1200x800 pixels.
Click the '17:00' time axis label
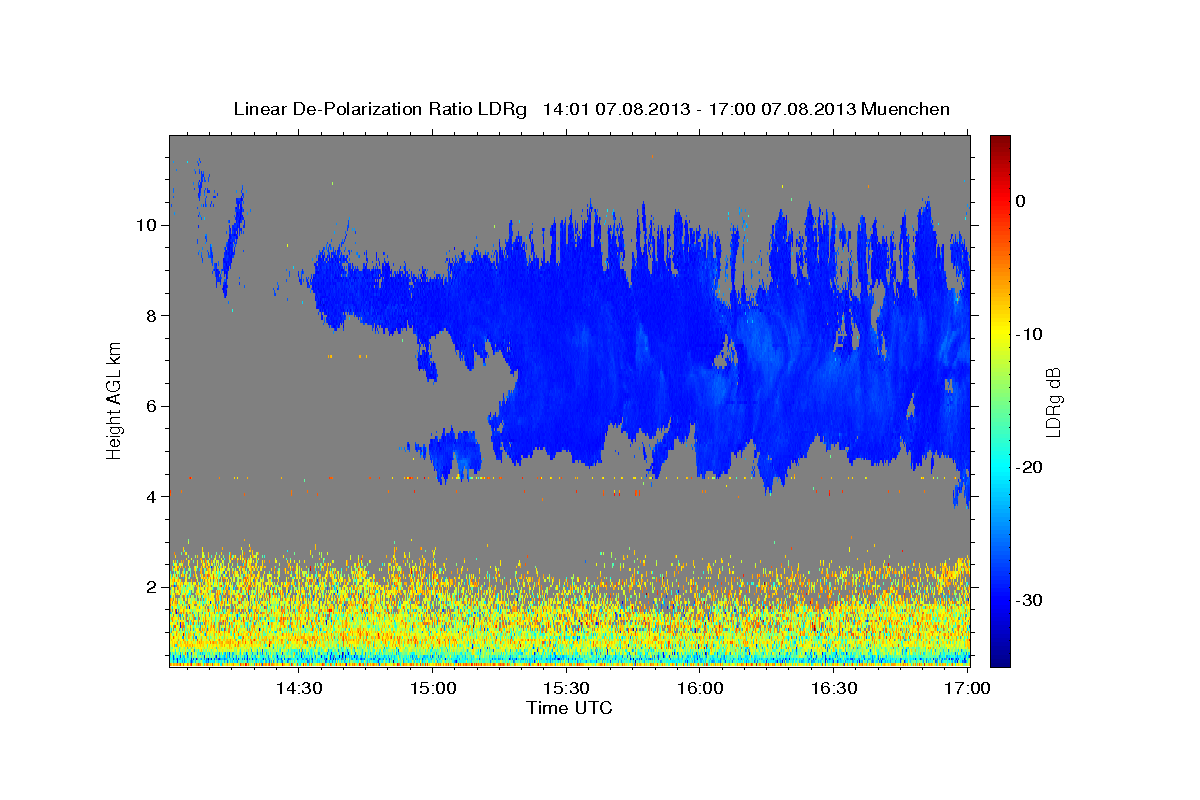tap(967, 689)
